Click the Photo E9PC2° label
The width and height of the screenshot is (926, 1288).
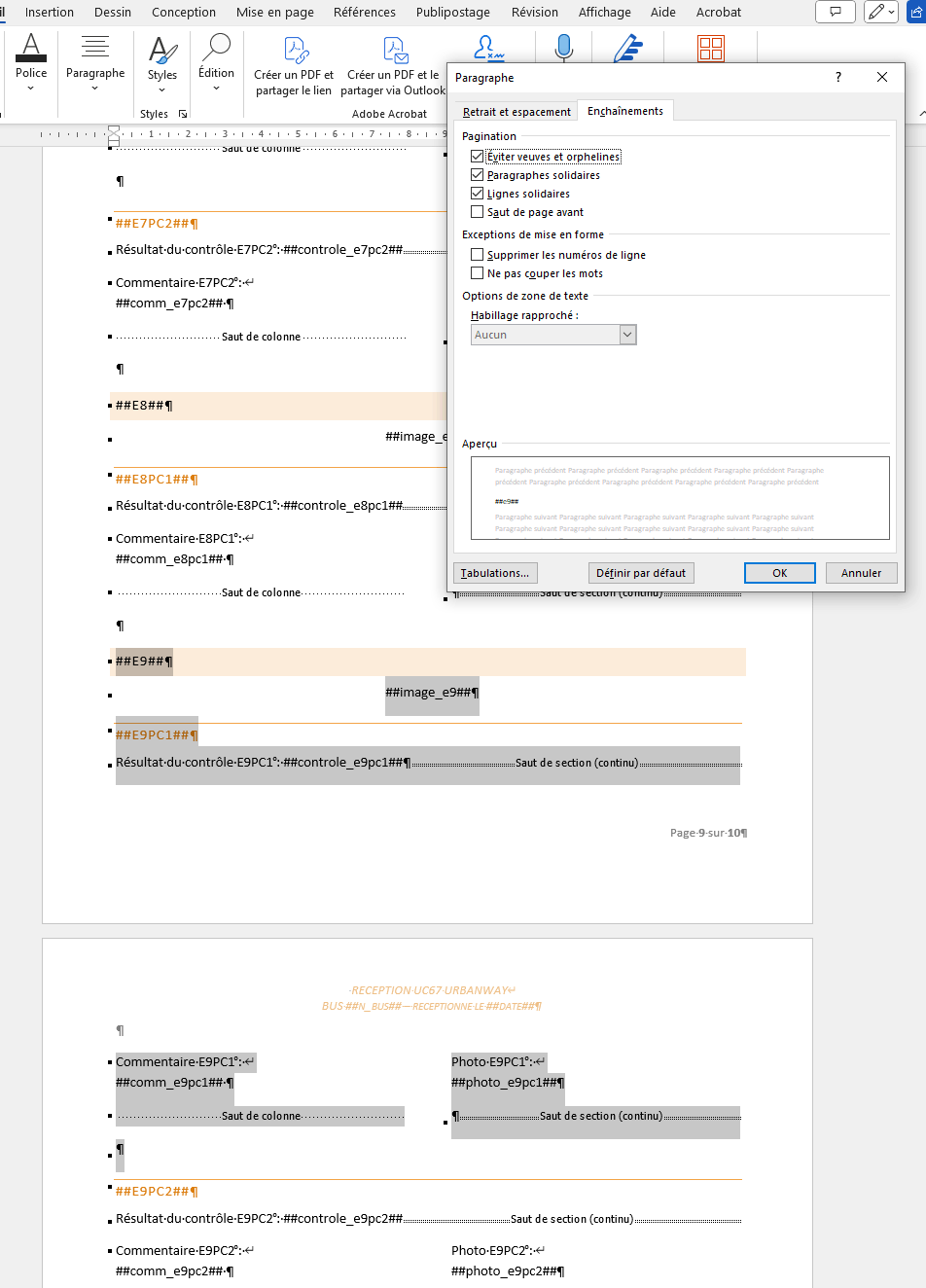pos(498,1251)
